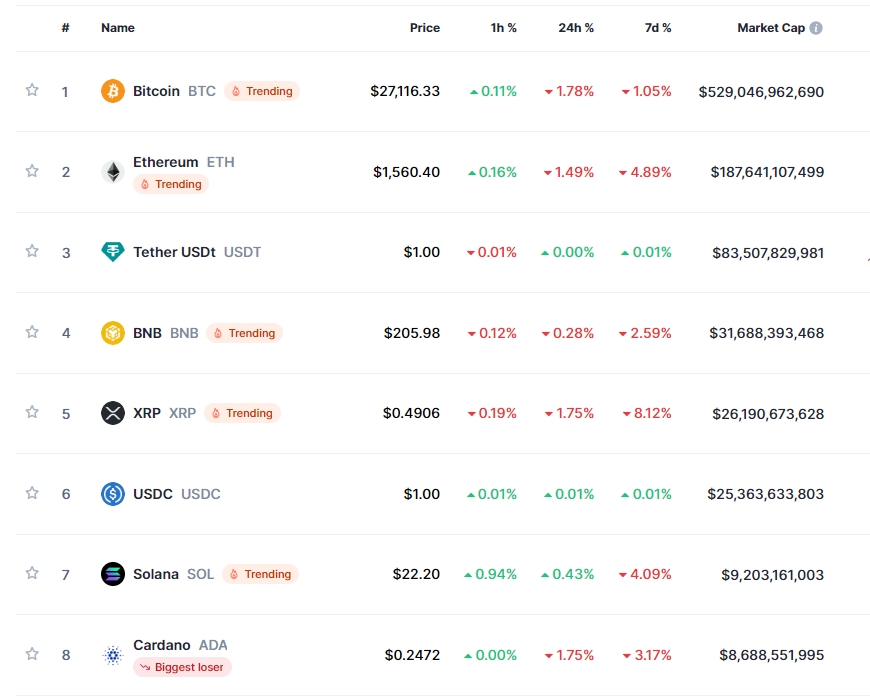Viewport: 870px width, 698px height.
Task: Sort coins by 24h % header
Action: (576, 28)
